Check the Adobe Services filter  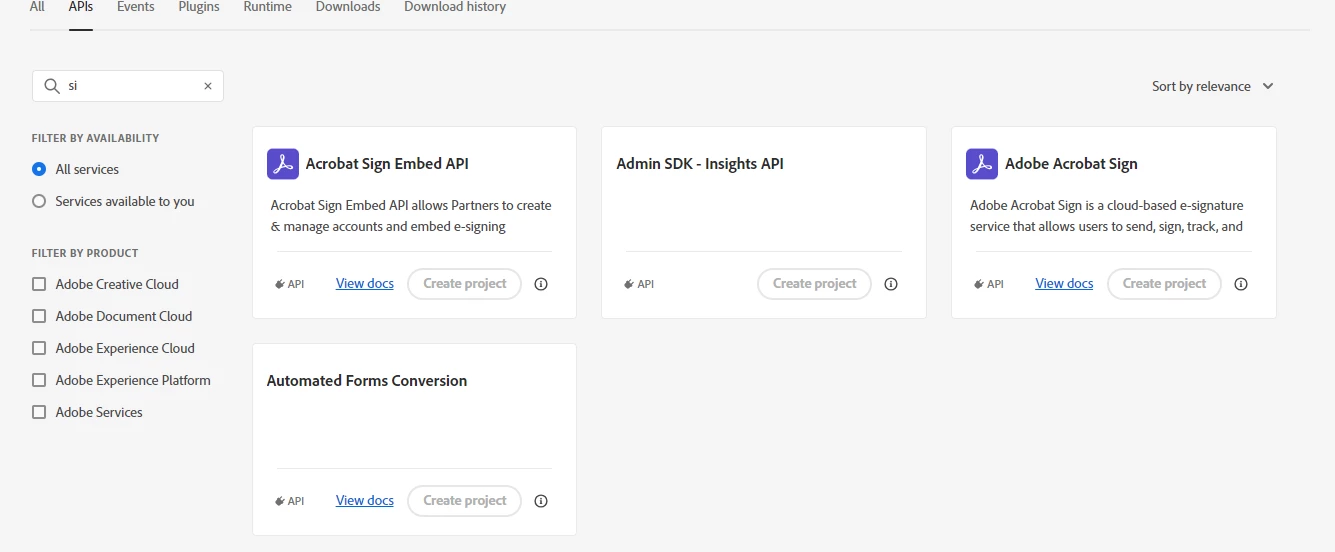[x=39, y=412]
